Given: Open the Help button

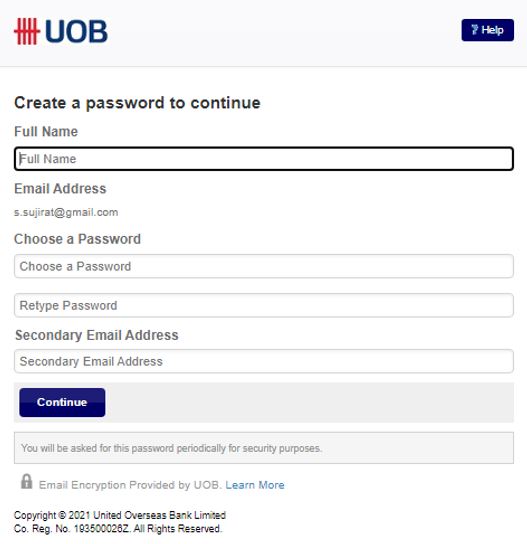Looking at the screenshot, I should tap(487, 30).
